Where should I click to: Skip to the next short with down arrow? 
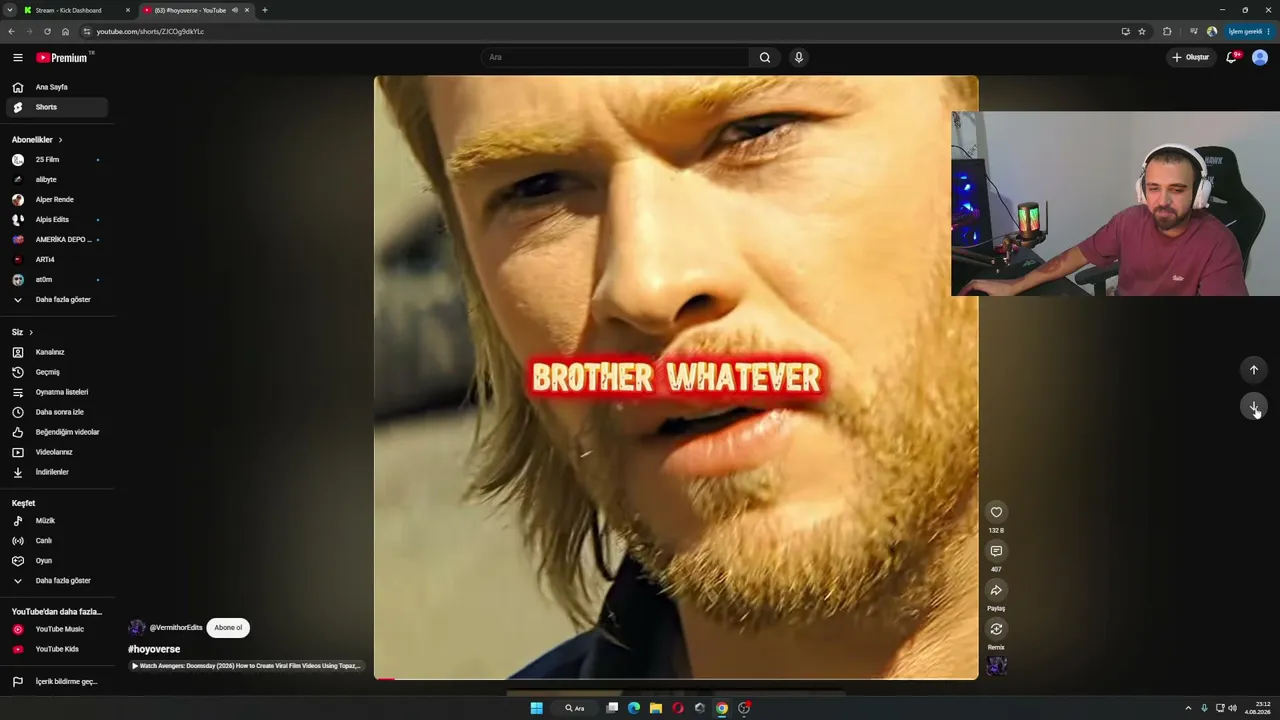click(x=1254, y=407)
